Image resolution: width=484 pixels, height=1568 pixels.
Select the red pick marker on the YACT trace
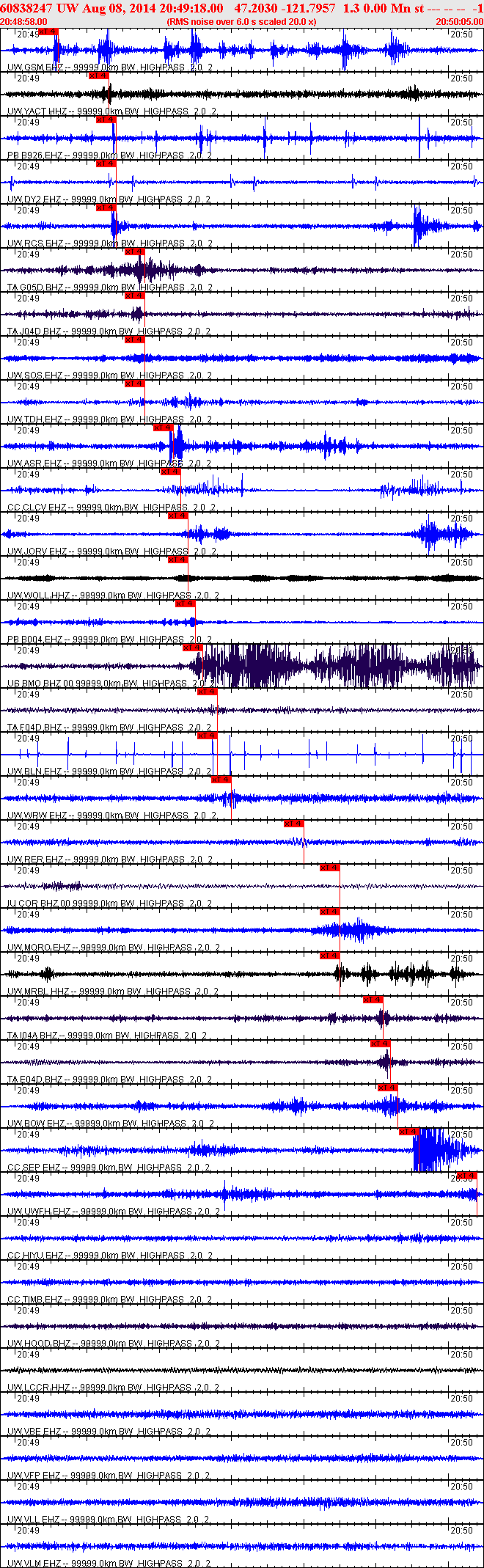[98, 76]
